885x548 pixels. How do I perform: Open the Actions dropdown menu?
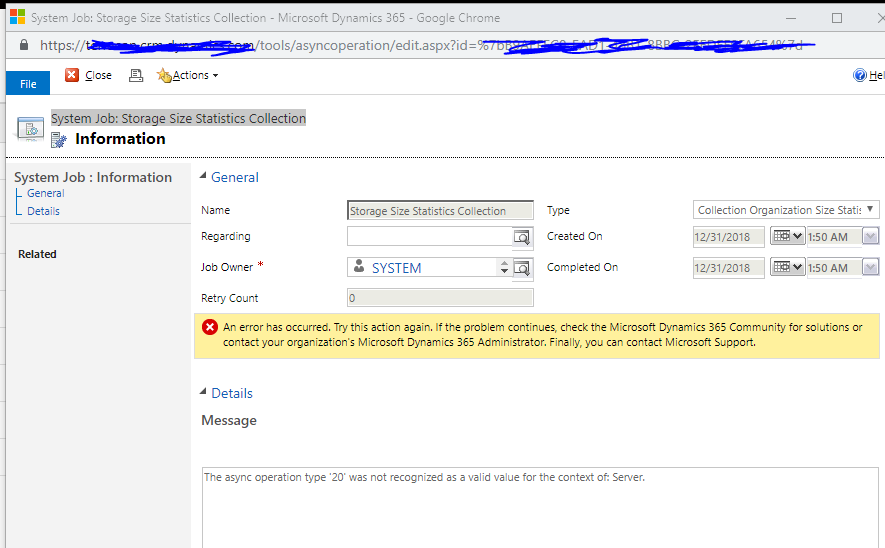click(x=187, y=75)
